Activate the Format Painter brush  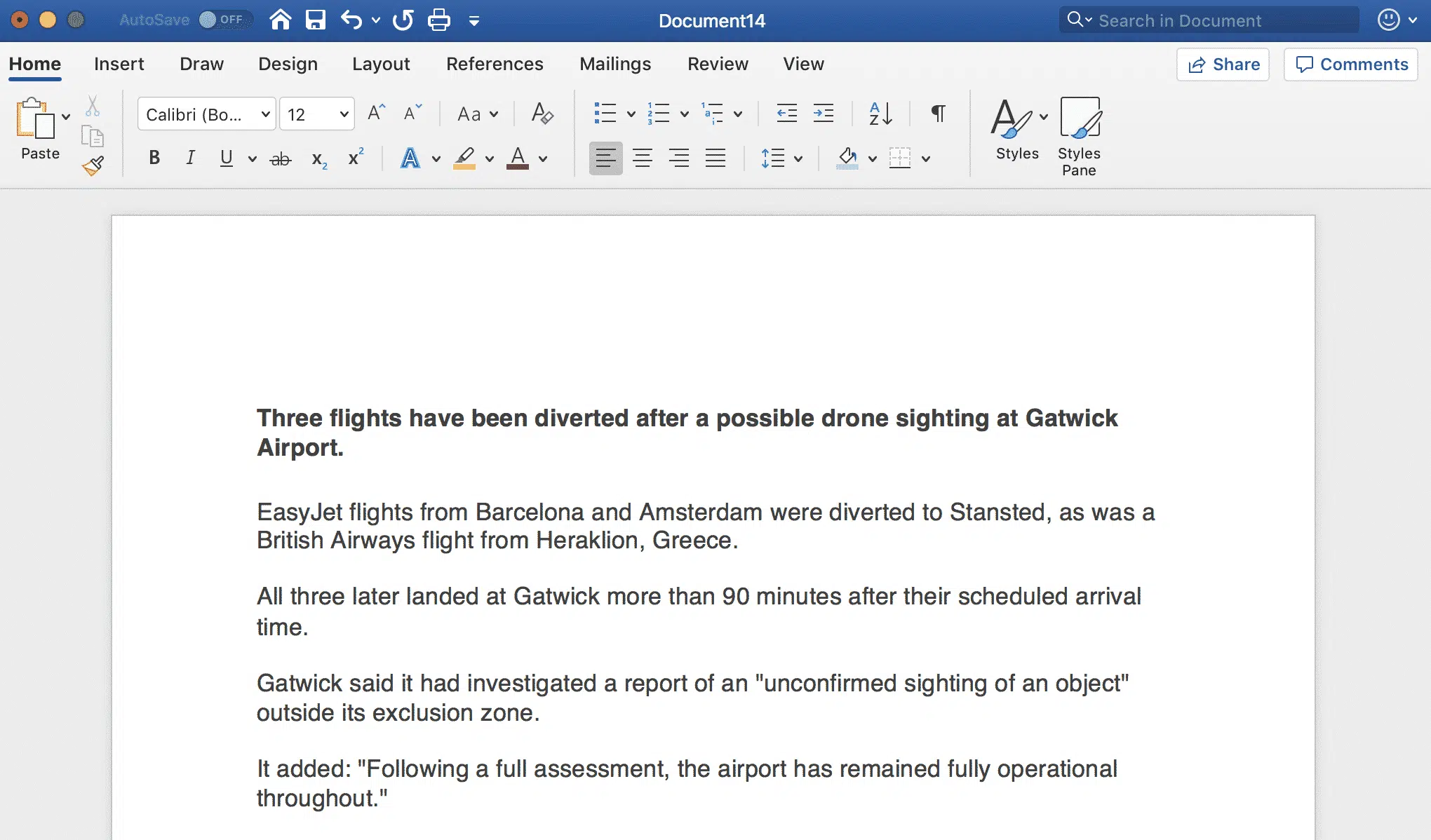[x=93, y=166]
